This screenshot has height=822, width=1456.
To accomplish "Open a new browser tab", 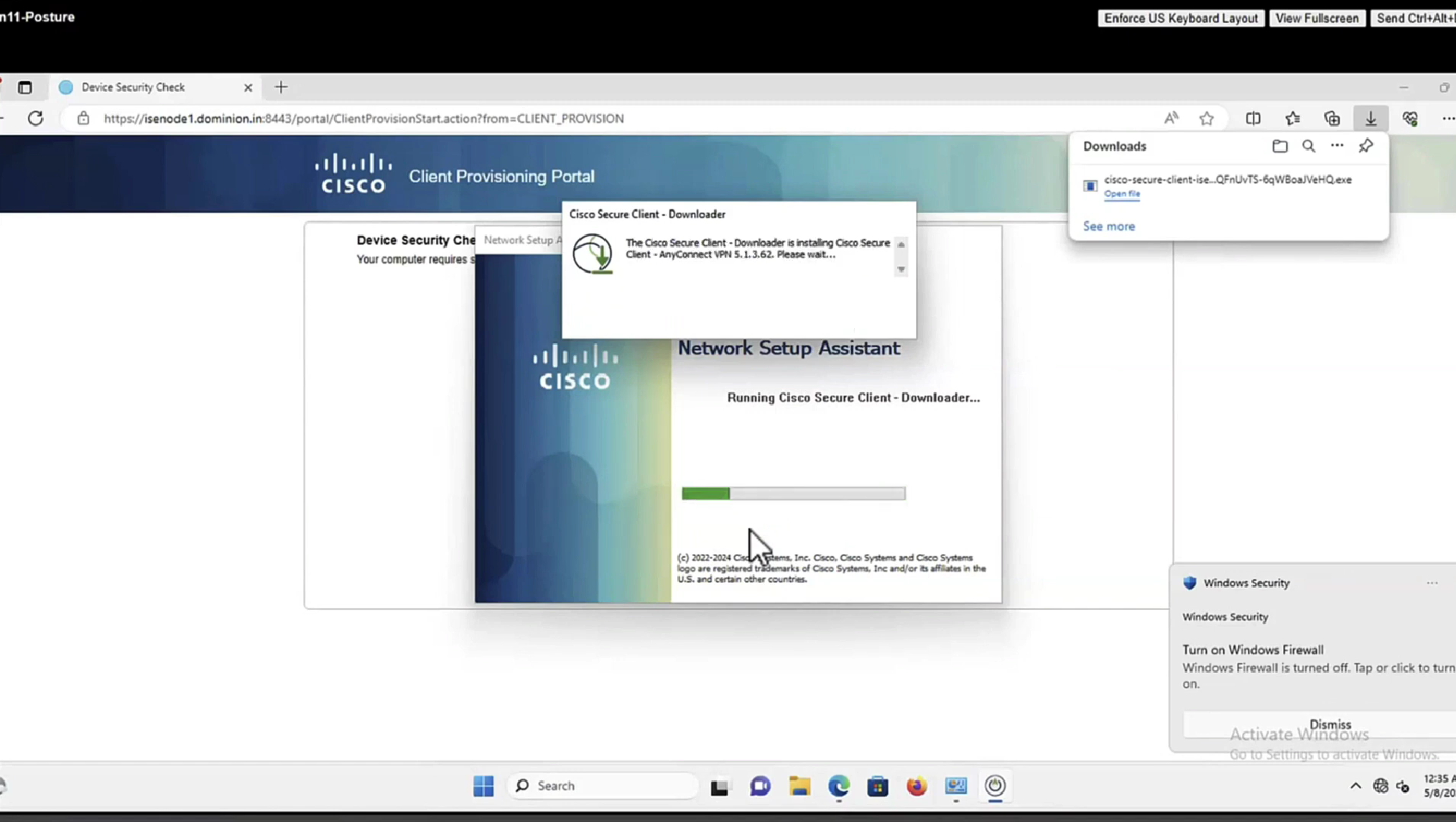I will pos(281,87).
